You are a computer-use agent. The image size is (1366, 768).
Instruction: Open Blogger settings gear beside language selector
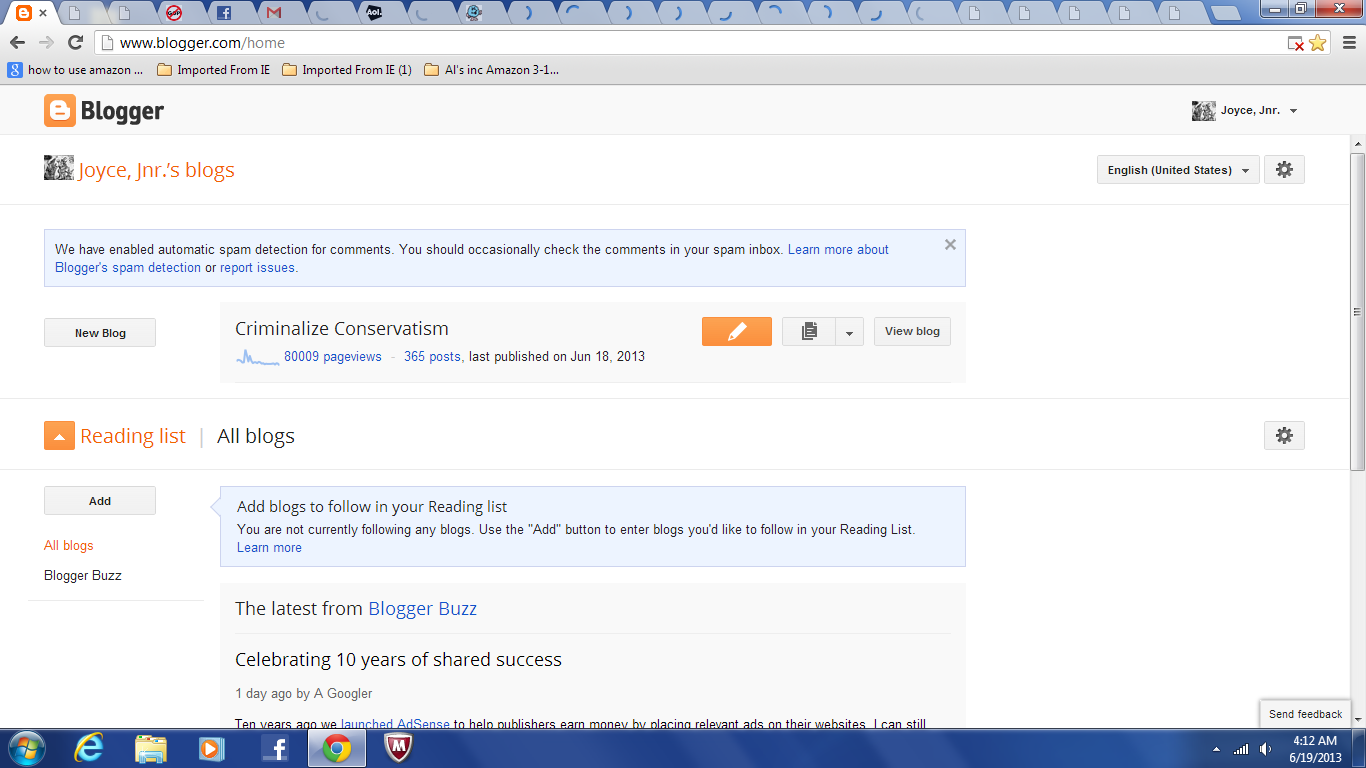click(1284, 170)
